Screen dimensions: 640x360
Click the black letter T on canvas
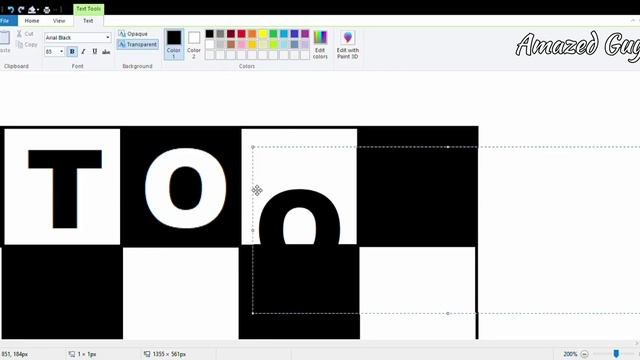pos(65,189)
